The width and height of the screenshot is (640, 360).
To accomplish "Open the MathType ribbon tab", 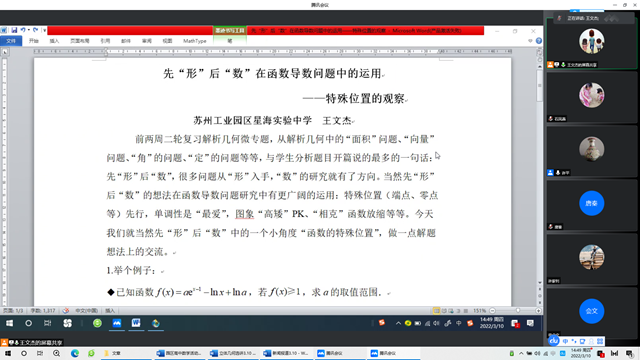I will (x=195, y=41).
